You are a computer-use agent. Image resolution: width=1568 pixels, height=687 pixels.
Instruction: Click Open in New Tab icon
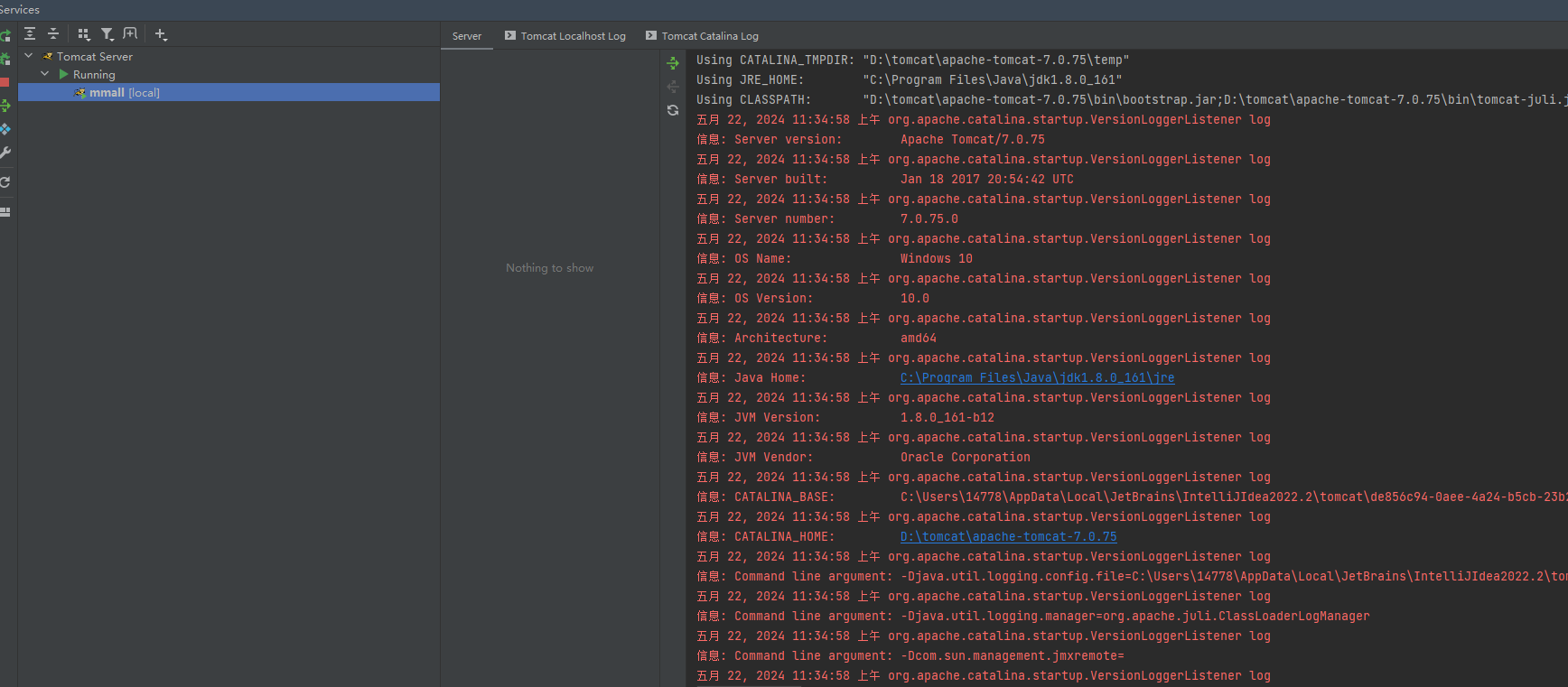pos(130,34)
